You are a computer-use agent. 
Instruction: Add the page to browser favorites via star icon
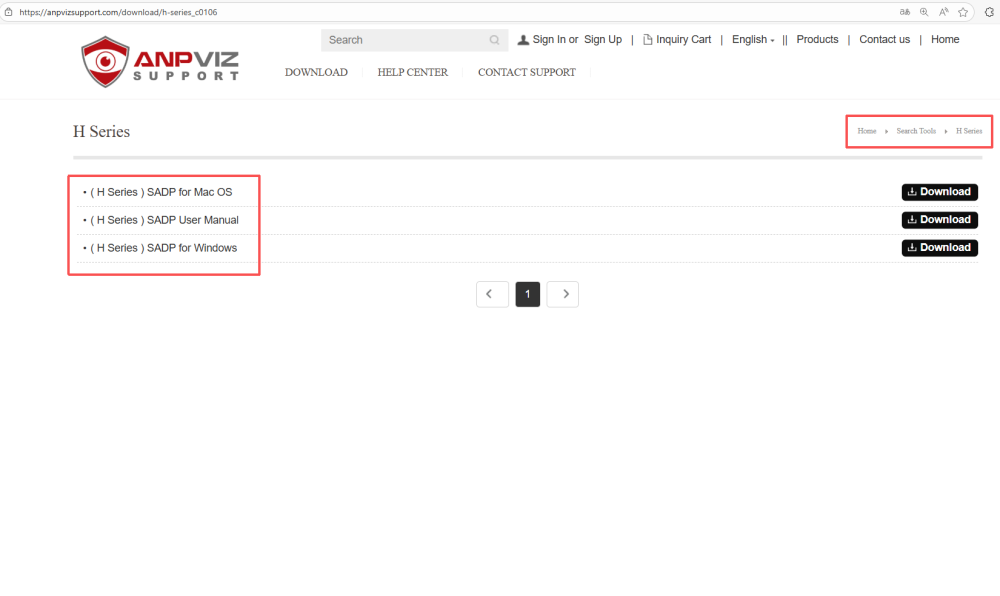(962, 12)
